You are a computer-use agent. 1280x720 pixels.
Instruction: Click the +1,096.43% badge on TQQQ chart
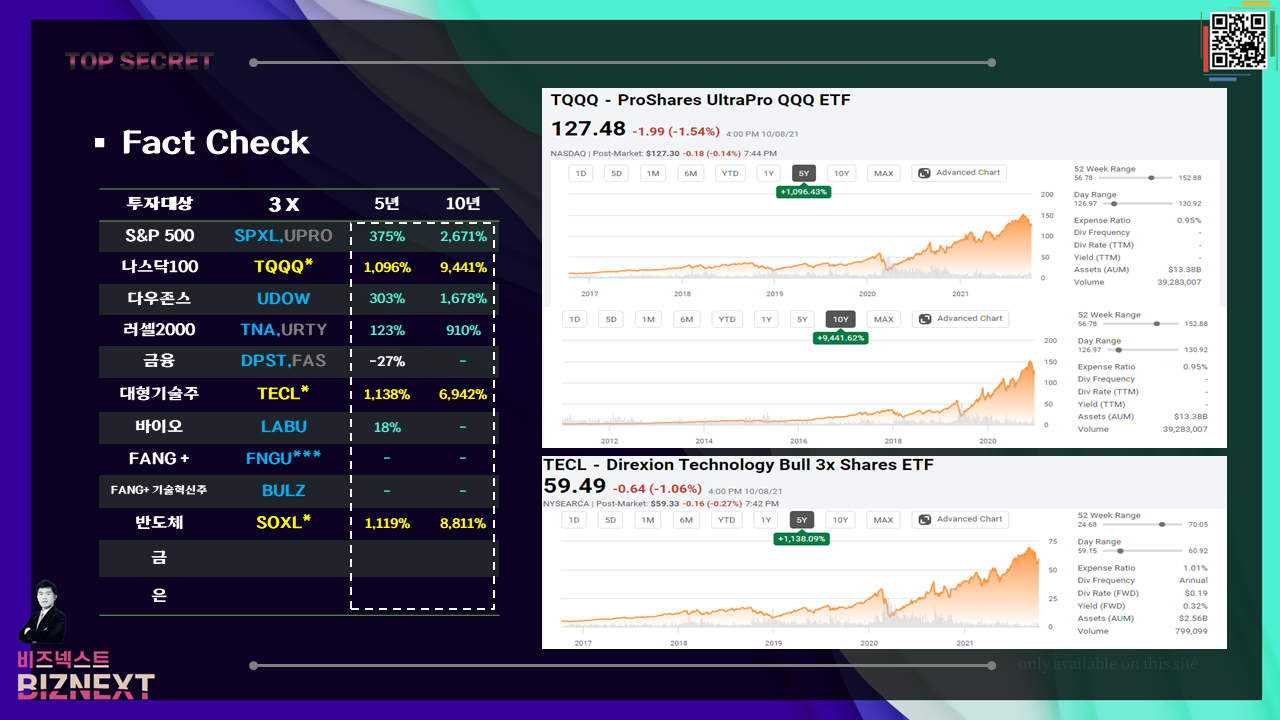[x=804, y=192]
